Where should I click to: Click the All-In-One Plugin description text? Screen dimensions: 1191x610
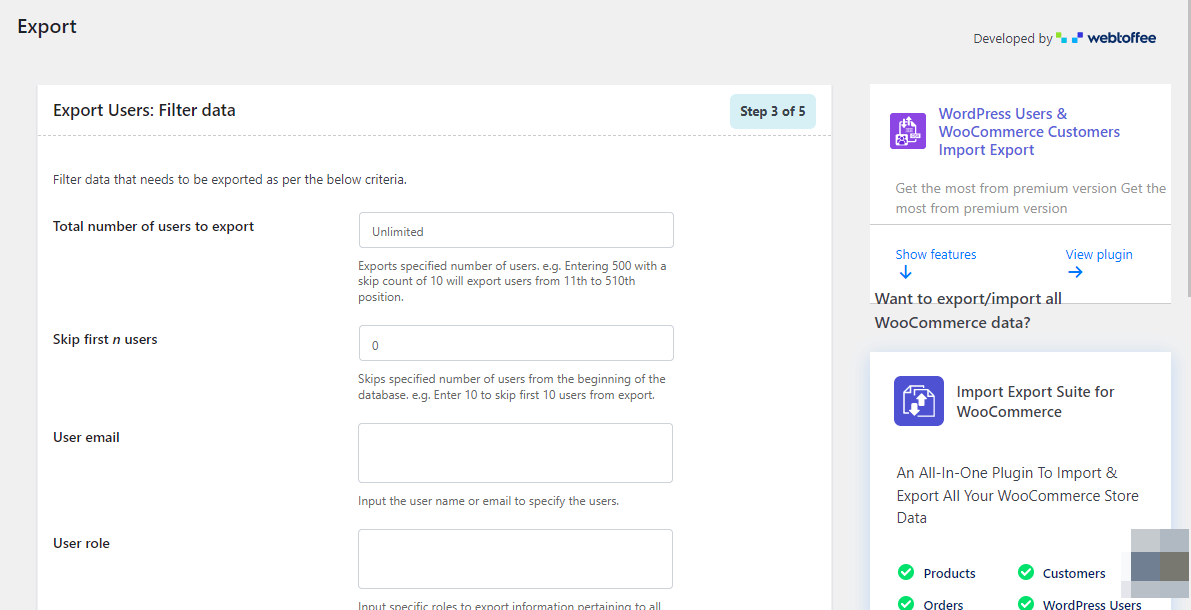tap(1018, 495)
